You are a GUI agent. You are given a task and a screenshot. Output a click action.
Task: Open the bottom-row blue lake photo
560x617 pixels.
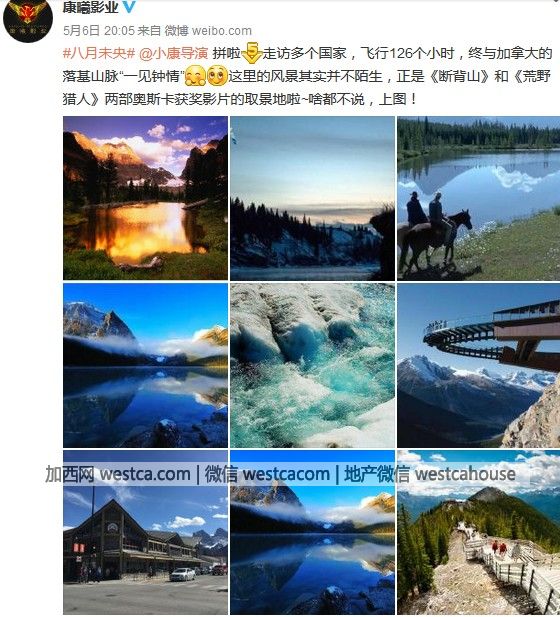(x=312, y=532)
